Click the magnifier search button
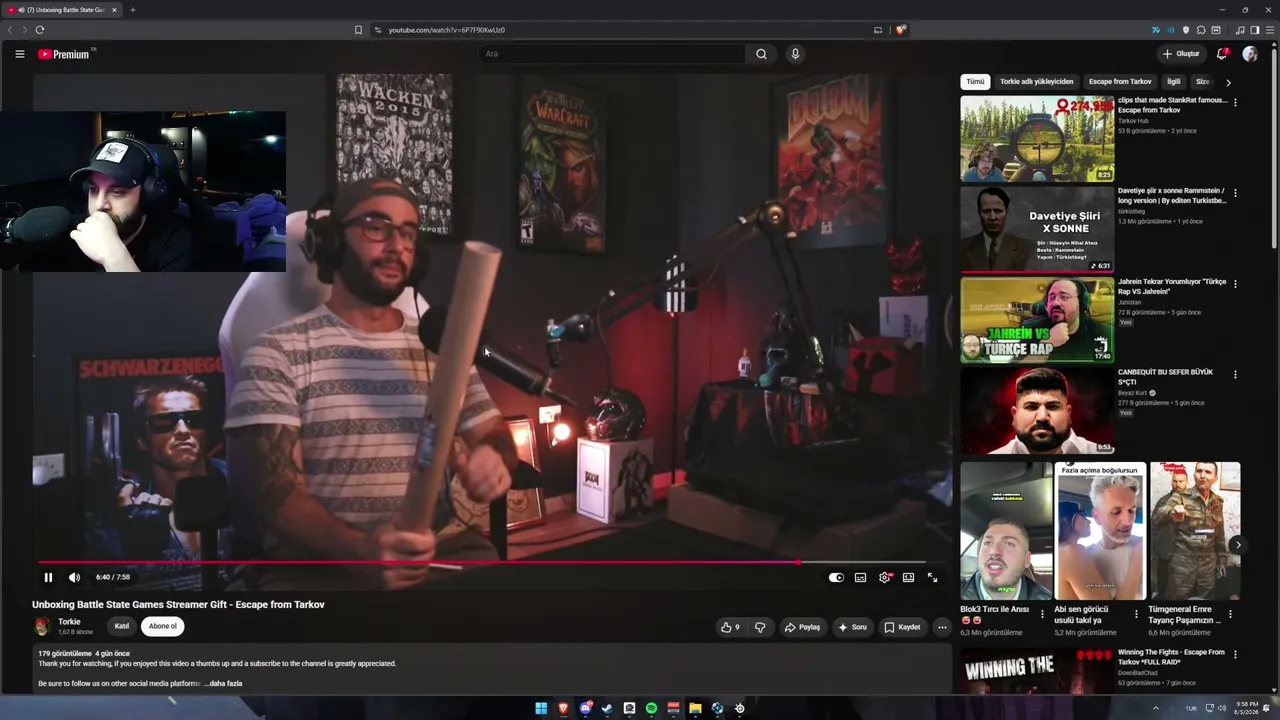 [761, 54]
